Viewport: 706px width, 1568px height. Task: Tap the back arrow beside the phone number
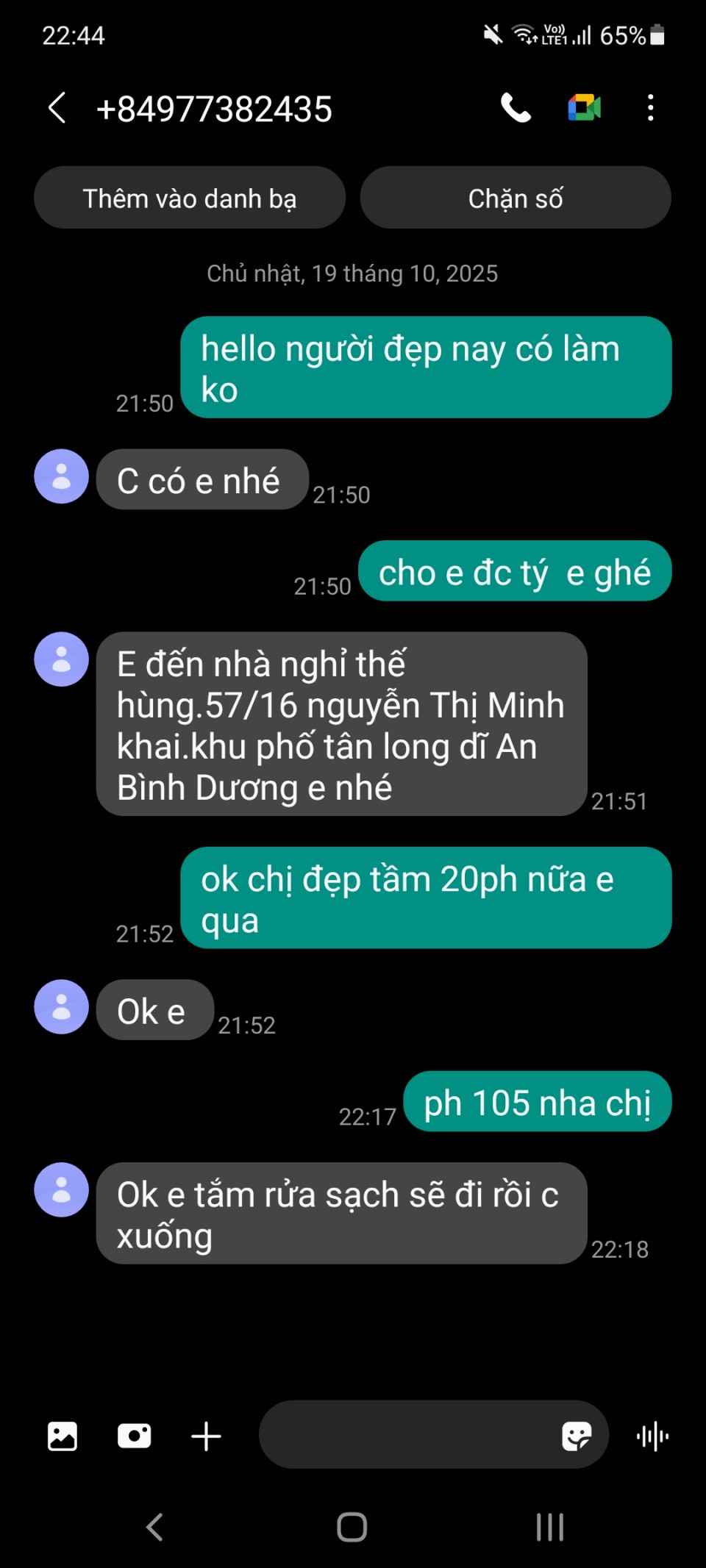pyautogui.click(x=57, y=108)
